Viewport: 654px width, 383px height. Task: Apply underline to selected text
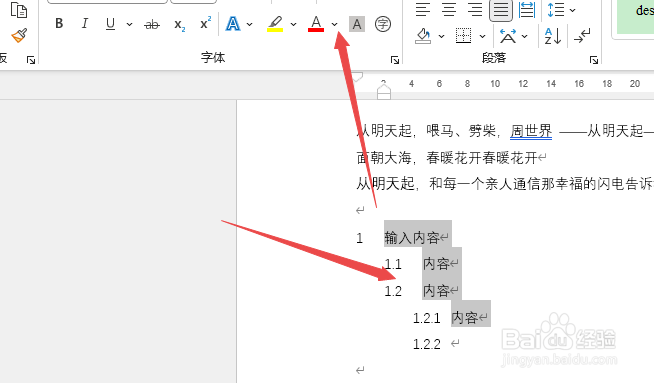click(110, 24)
